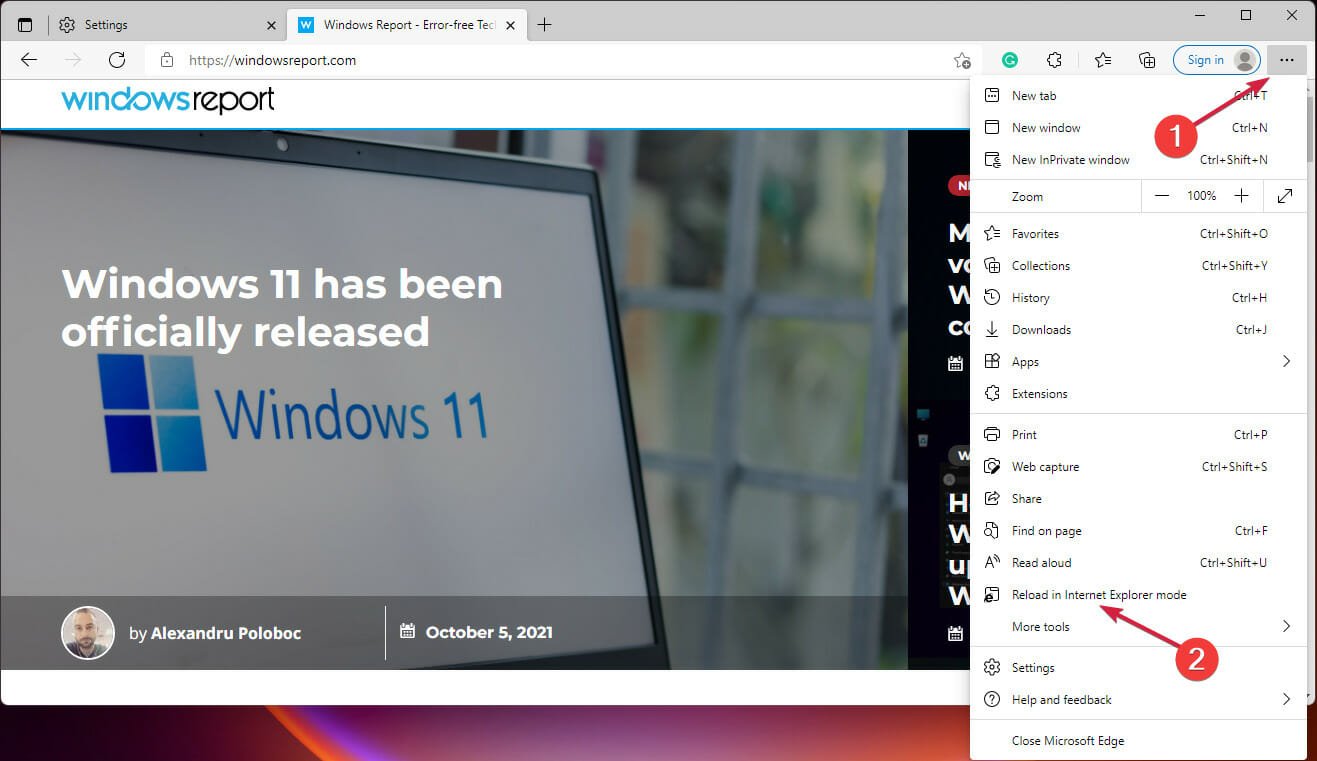Enter full screen via zoom expand icon
This screenshot has height=761, width=1317.
coord(1286,196)
